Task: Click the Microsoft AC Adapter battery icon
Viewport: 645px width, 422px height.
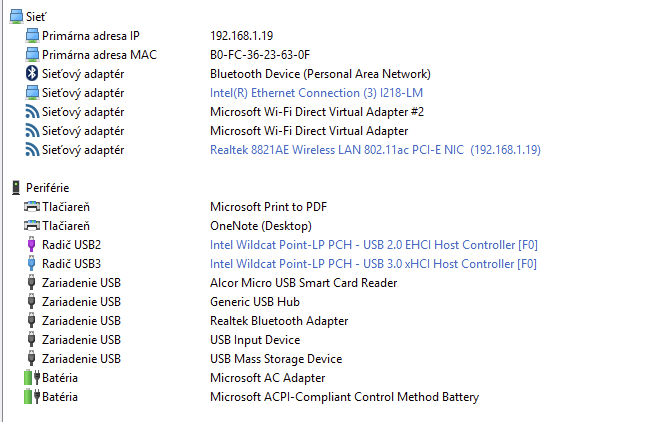Action: (x=31, y=378)
